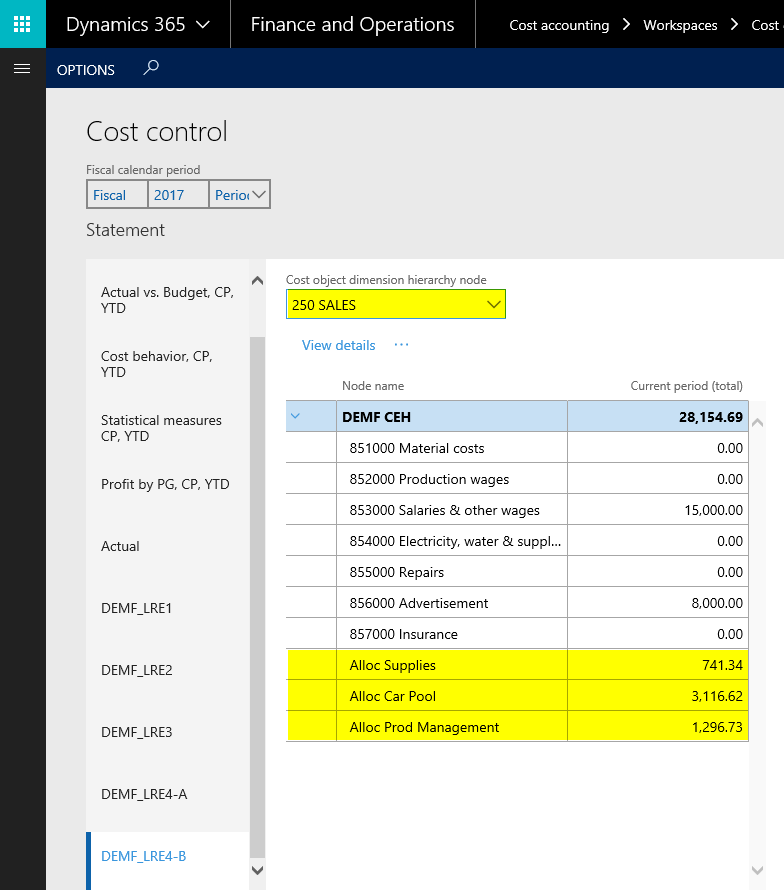The height and width of the screenshot is (890, 784).
Task: Expand the Period dropdown in fiscal calendar
Action: [258, 195]
